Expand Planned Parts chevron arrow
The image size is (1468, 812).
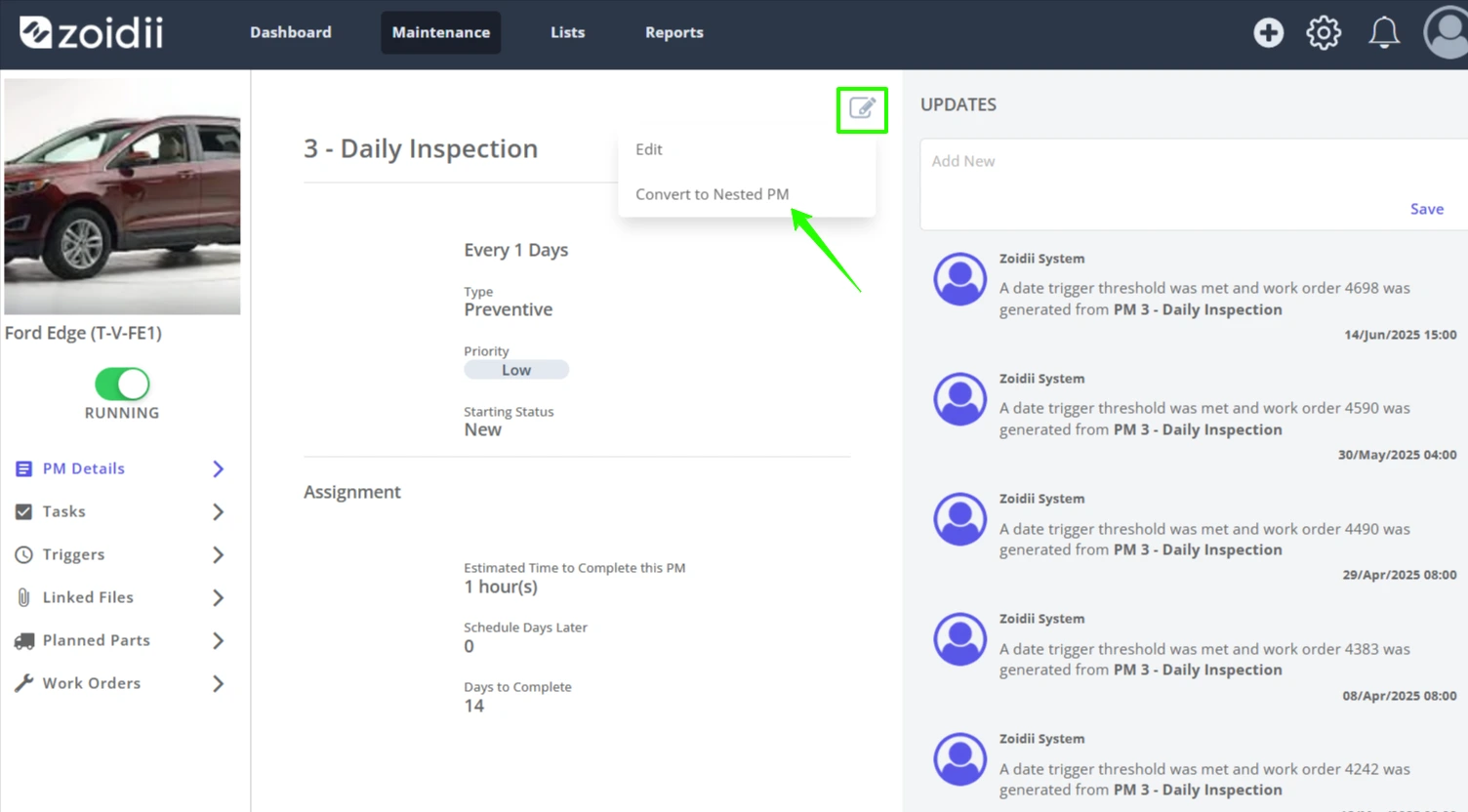pyautogui.click(x=219, y=640)
